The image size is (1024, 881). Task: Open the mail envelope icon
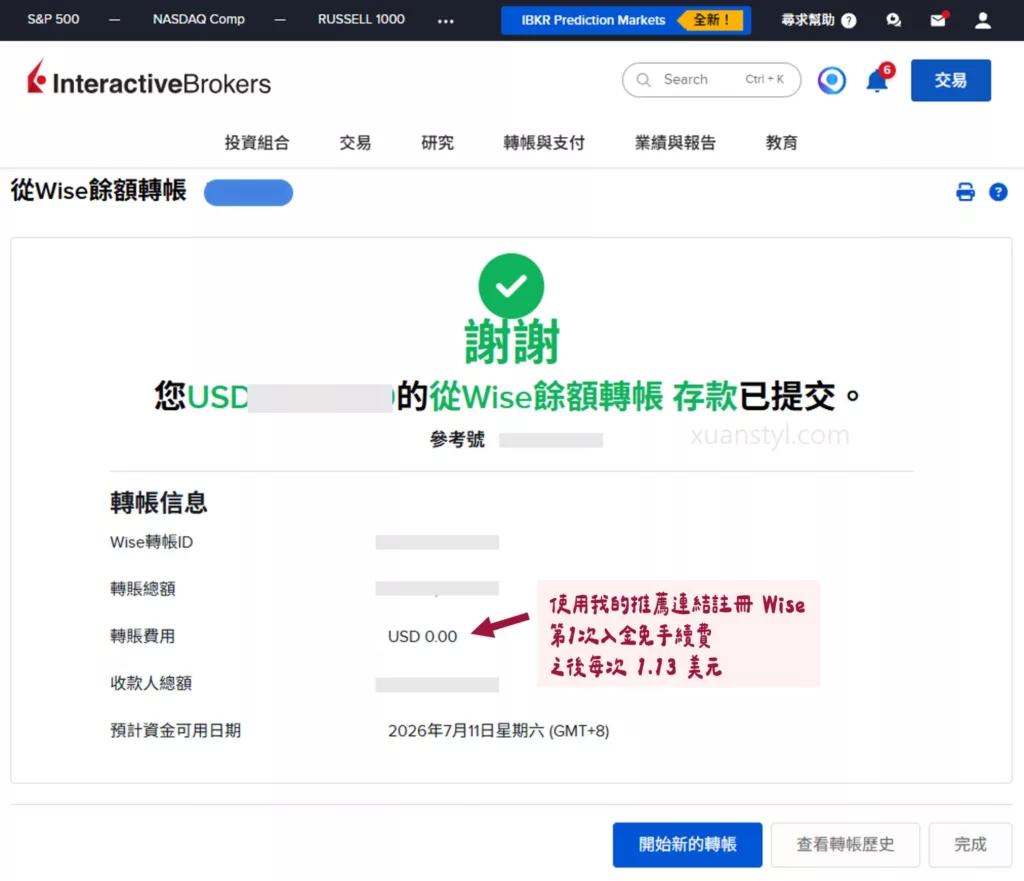coord(938,20)
